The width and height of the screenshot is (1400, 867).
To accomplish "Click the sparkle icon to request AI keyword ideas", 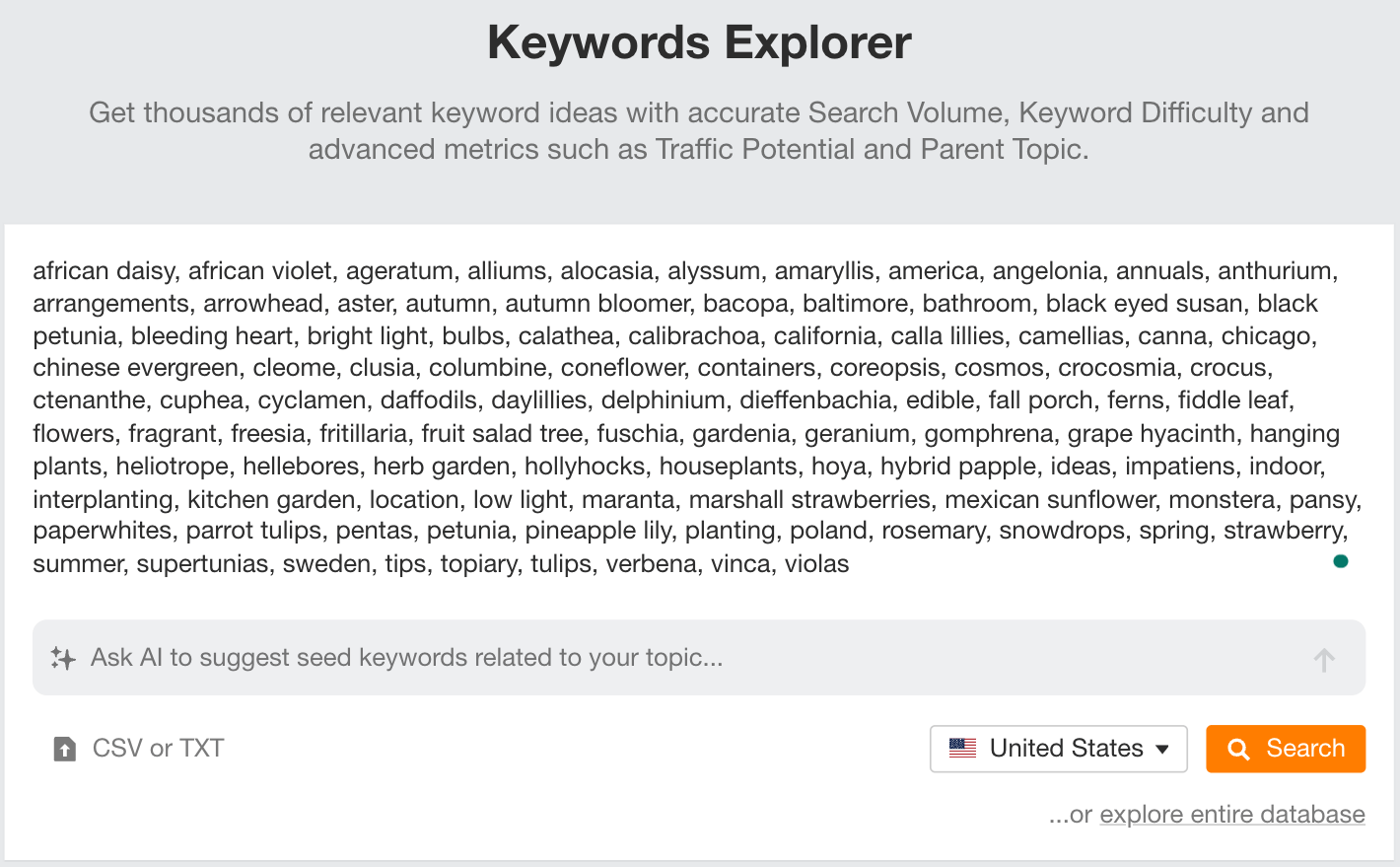I will point(62,657).
